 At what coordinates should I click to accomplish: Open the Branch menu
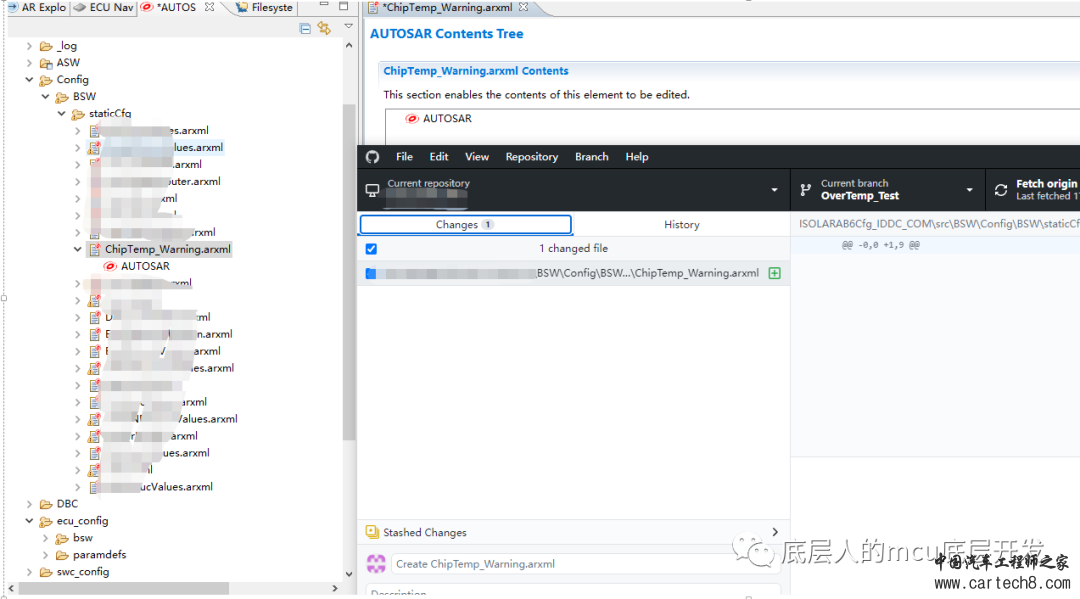592,157
